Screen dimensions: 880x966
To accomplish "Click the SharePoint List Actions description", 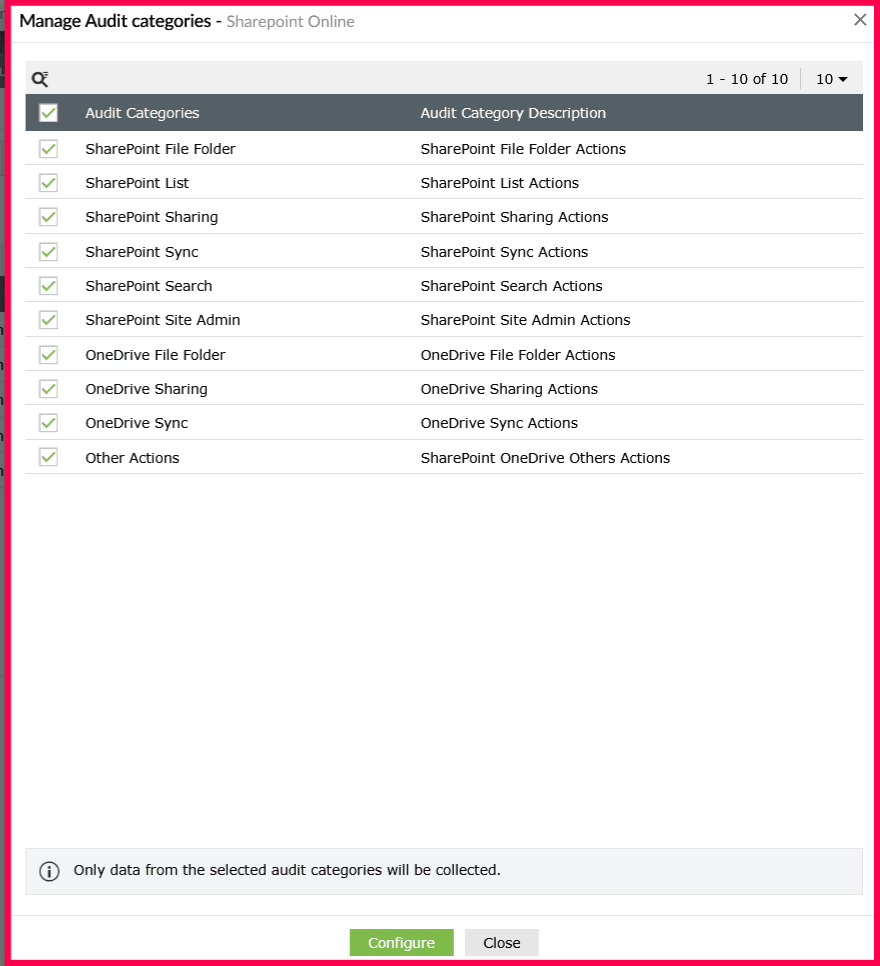I will (x=500, y=183).
